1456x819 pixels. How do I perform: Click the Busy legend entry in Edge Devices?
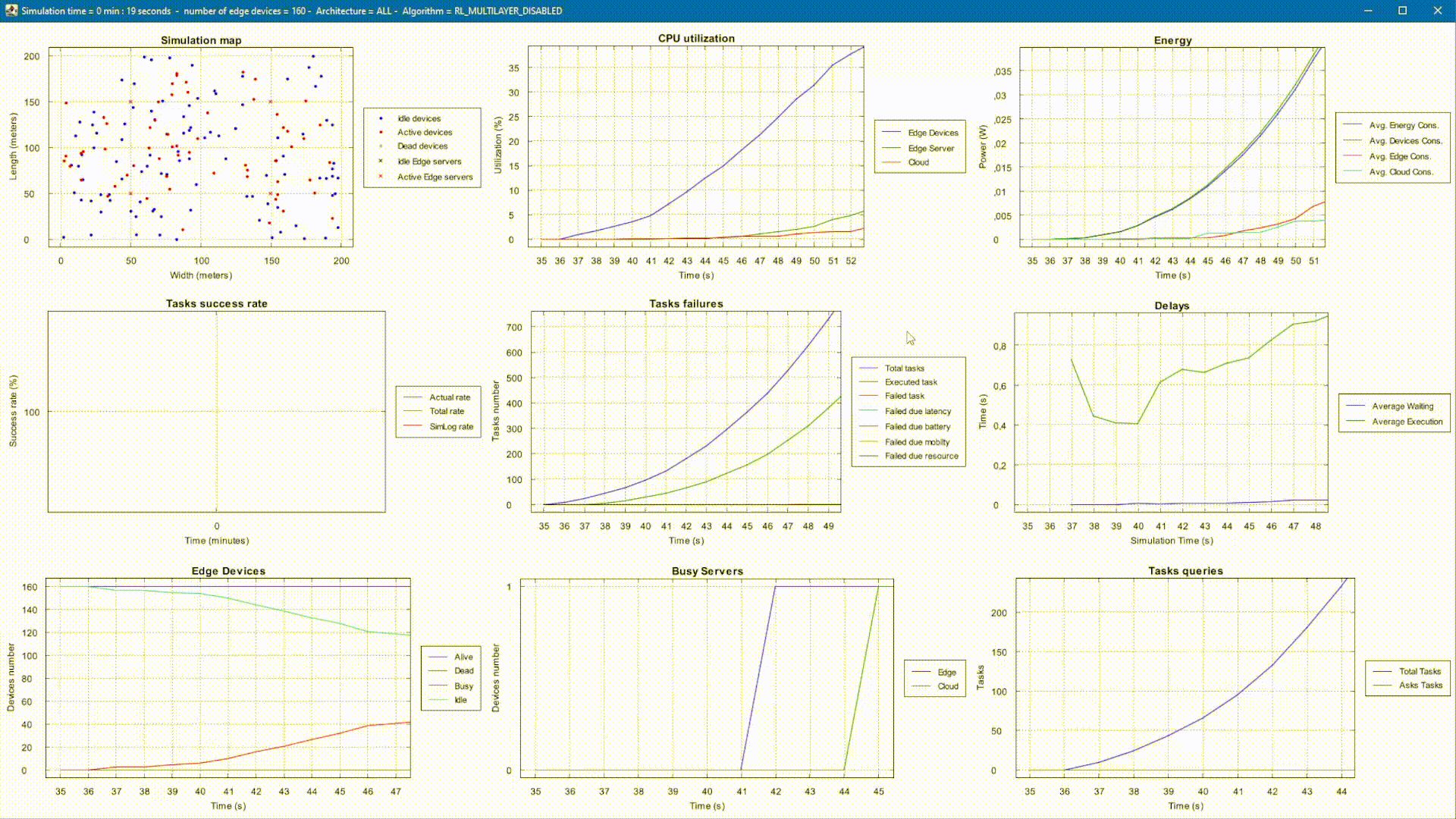point(463,686)
